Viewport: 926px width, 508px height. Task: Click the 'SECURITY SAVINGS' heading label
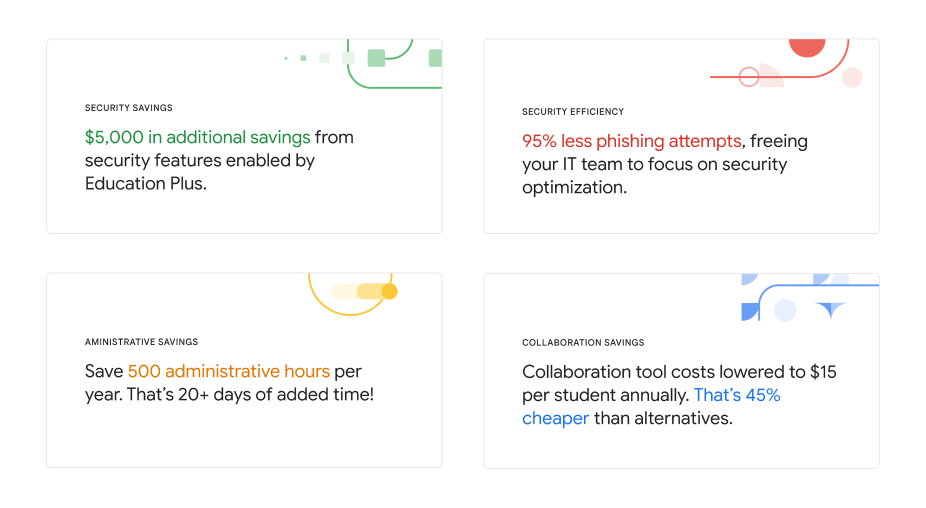[x=129, y=108]
